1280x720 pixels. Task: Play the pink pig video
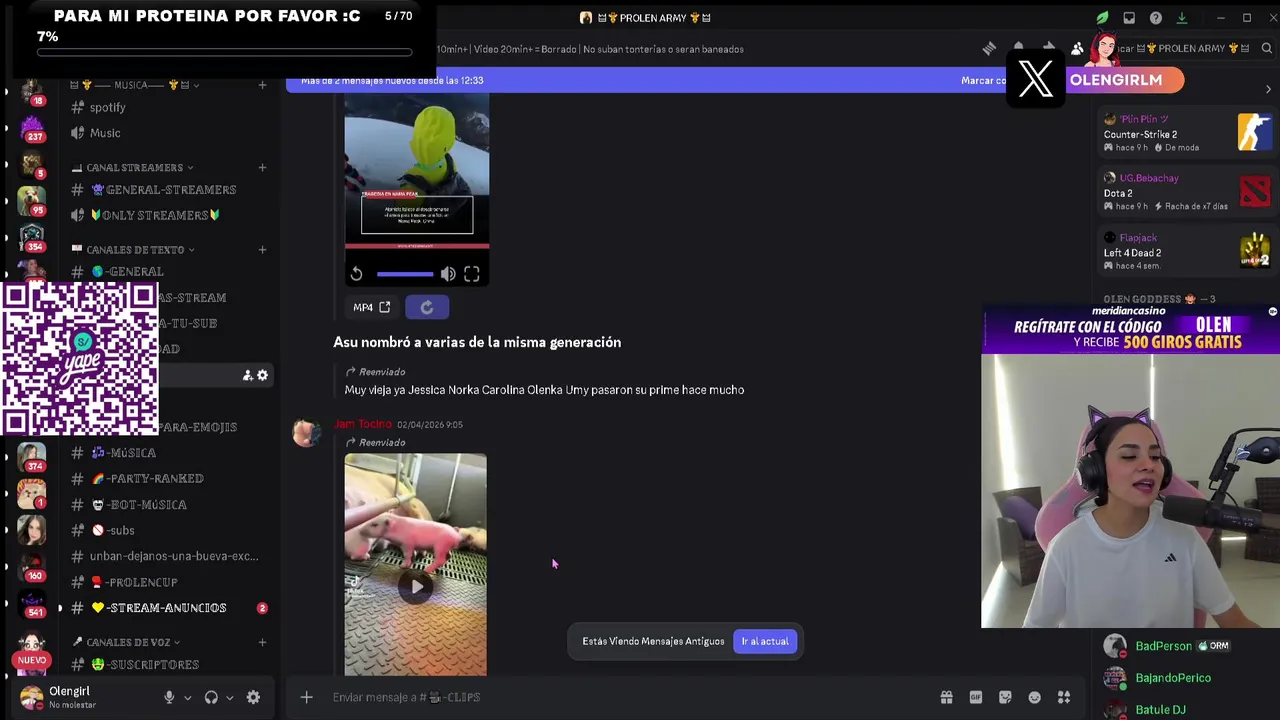click(416, 587)
